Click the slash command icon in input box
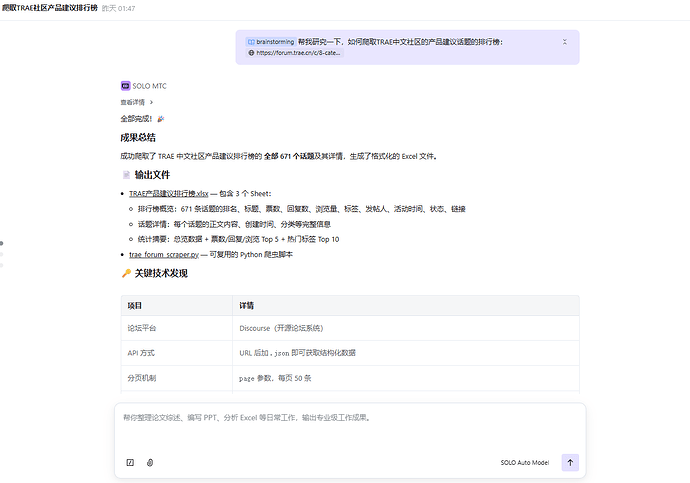This screenshot has width=690, height=483. click(130, 462)
